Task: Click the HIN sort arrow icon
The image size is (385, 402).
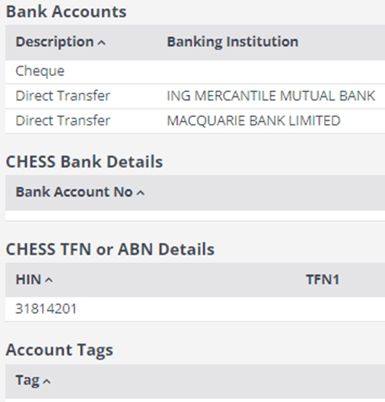Action: pyautogui.click(x=49, y=280)
